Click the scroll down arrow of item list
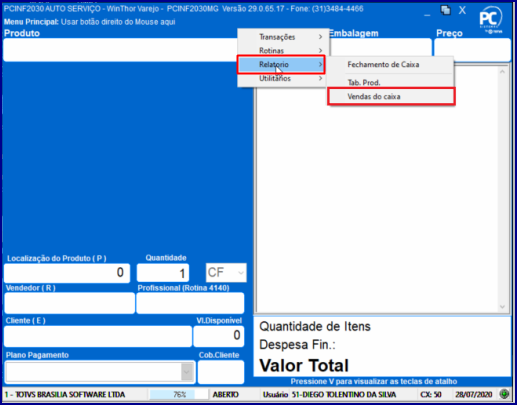This screenshot has height=405, width=517. (503, 307)
